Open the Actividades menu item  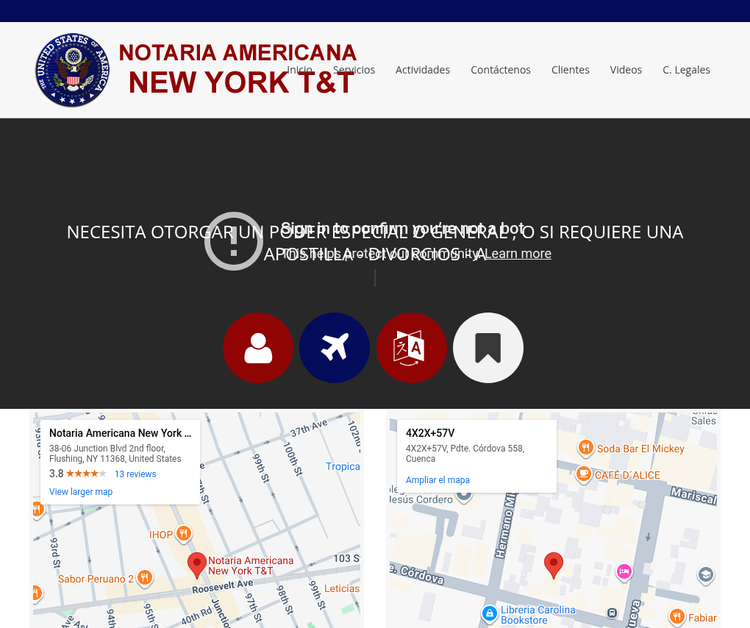tap(422, 70)
